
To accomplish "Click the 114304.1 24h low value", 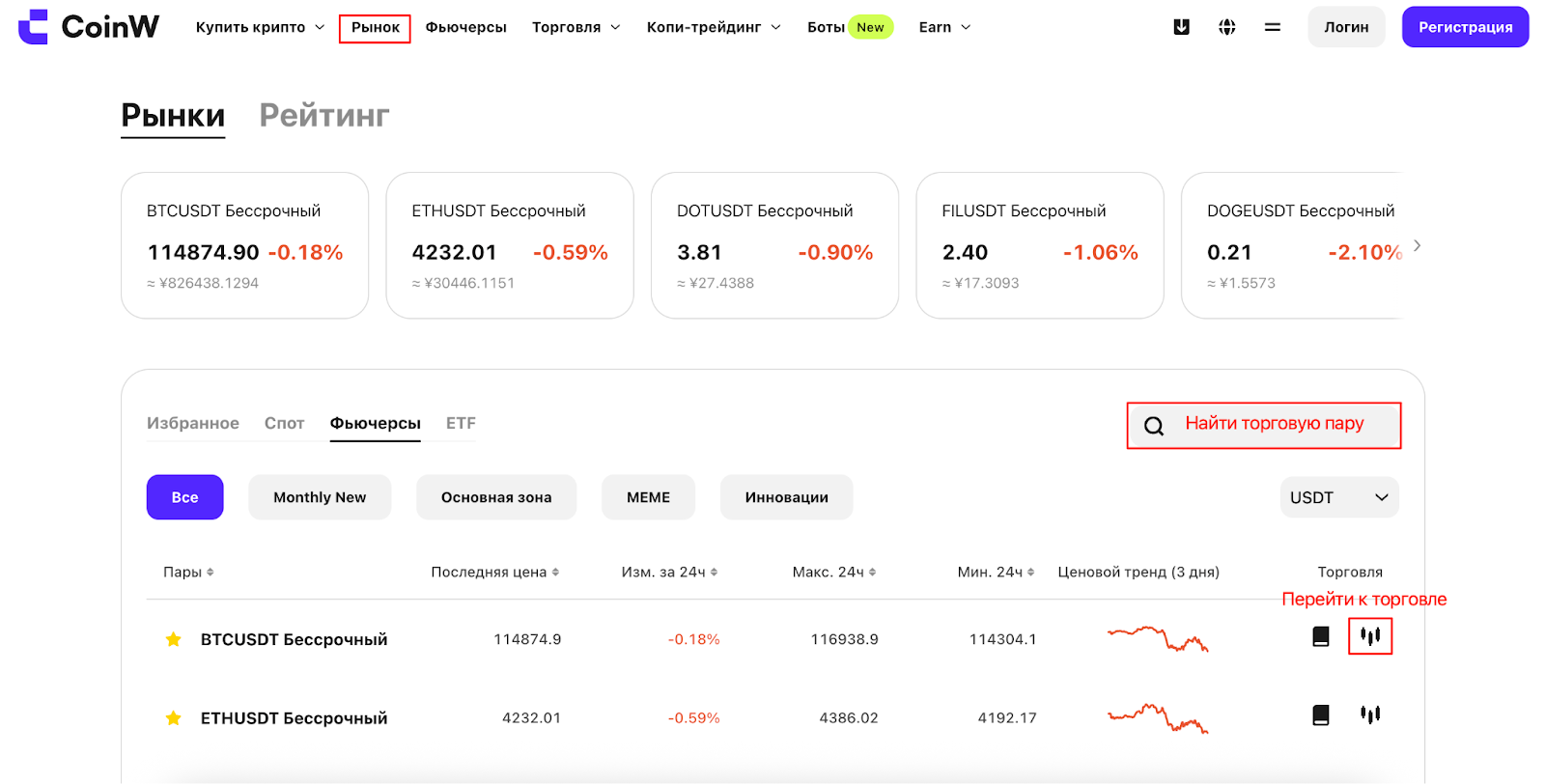I will pyautogui.click(x=1003, y=639).
